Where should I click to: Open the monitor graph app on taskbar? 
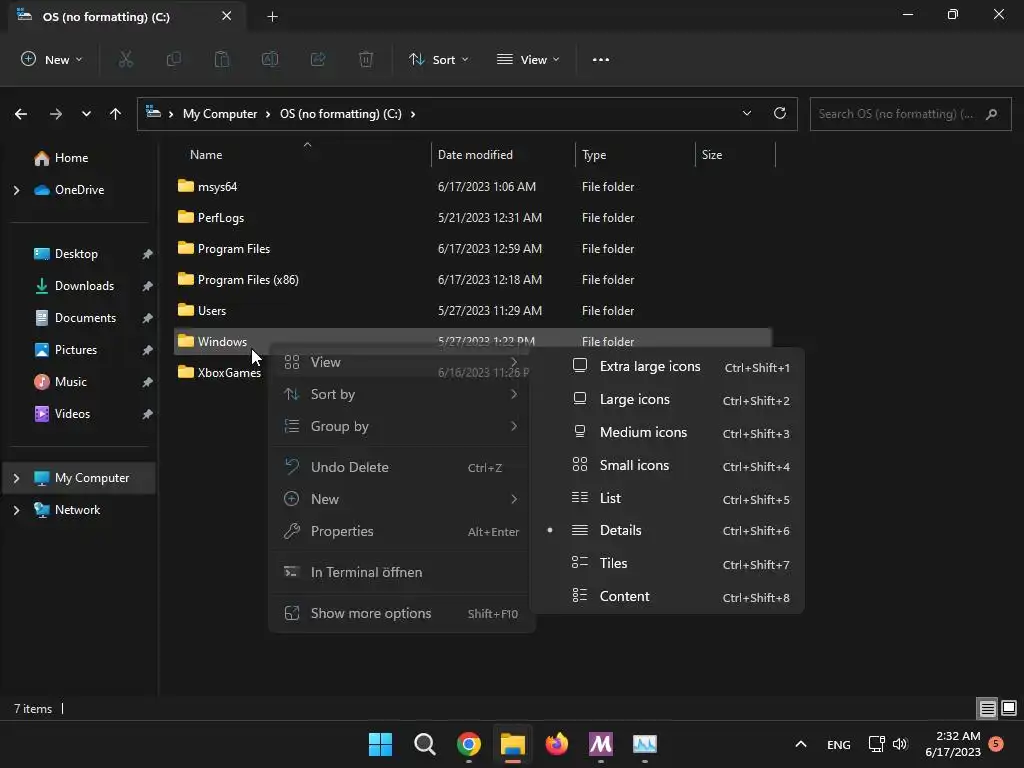(x=645, y=744)
